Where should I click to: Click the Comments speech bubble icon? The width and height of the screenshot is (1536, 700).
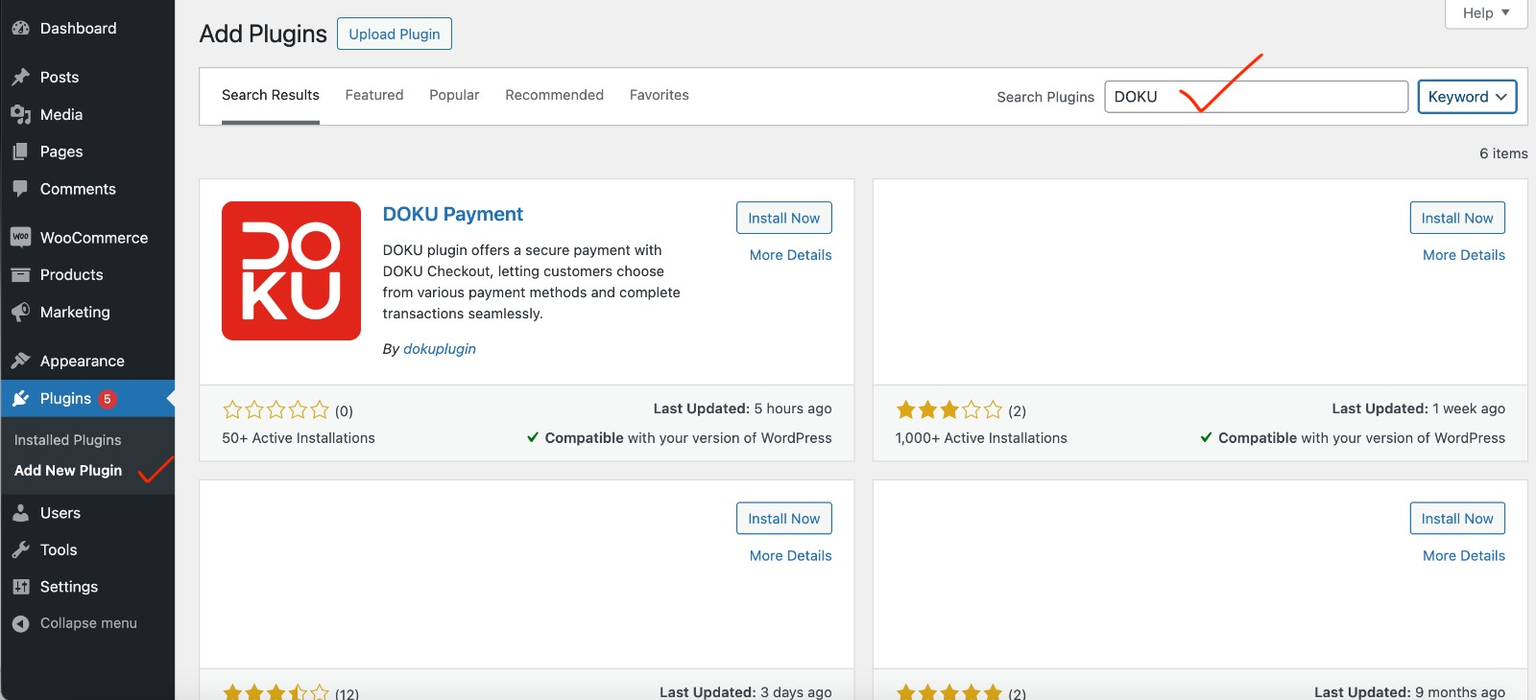(x=20, y=189)
